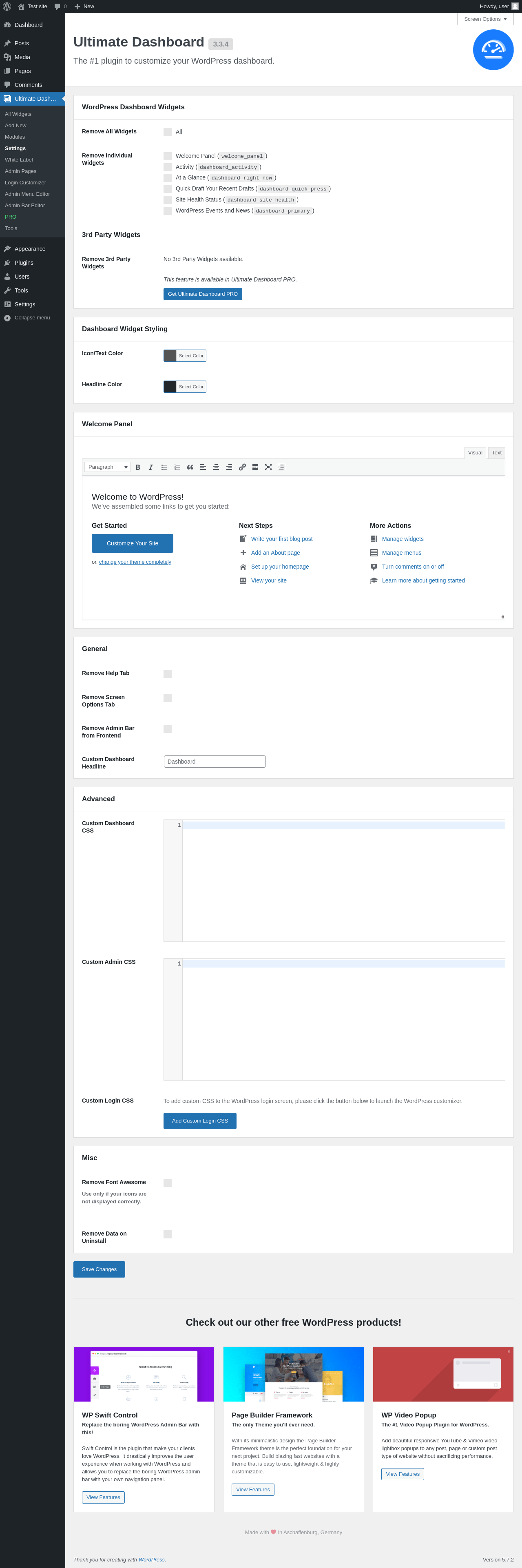
Task: View Features for WP Video Popup
Action: pyautogui.click(x=403, y=1474)
